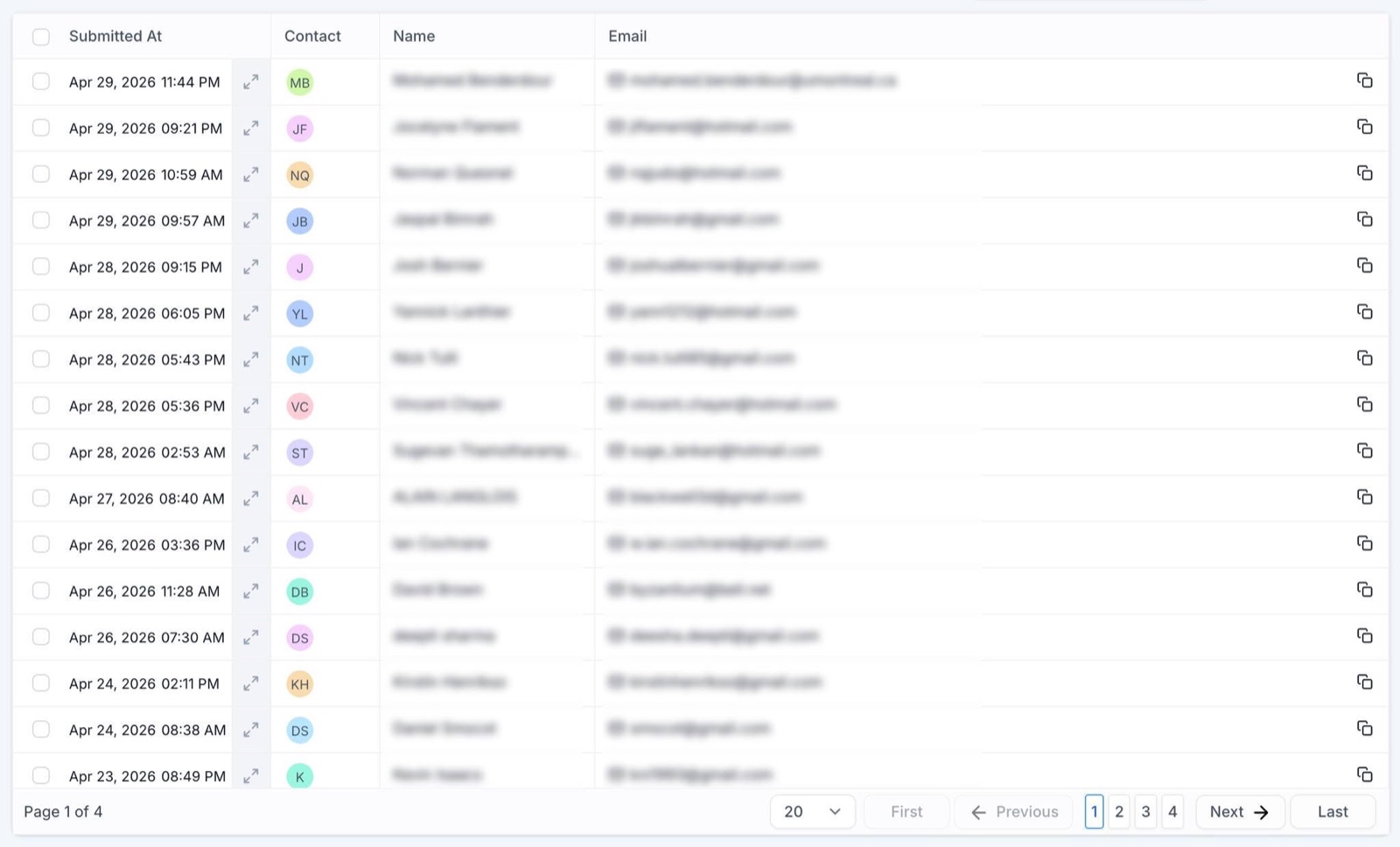Image resolution: width=1400 pixels, height=847 pixels.
Task: Click the VC contact avatar
Action: coord(300,406)
